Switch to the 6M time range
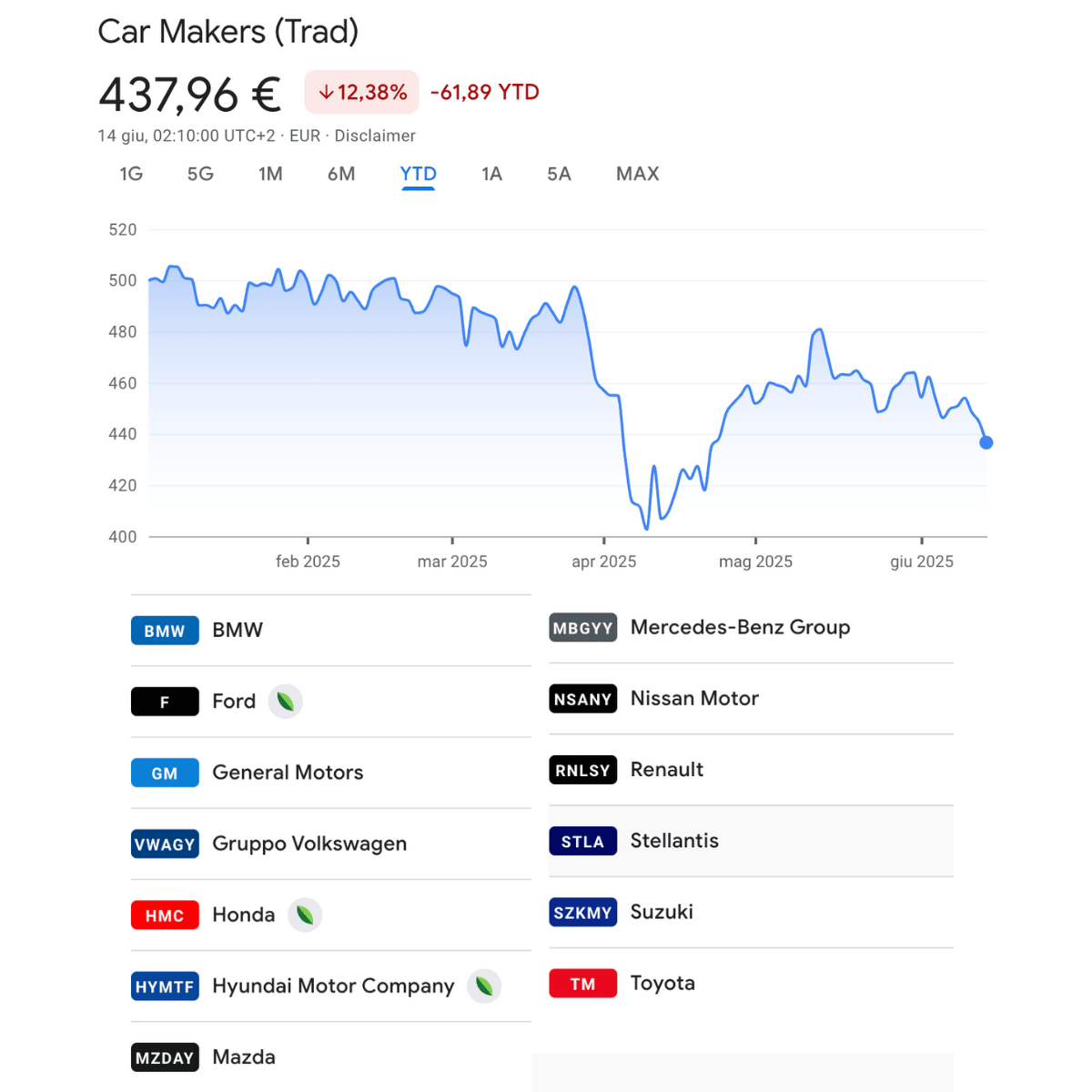Screen dimensions: 1092x1092 (341, 174)
